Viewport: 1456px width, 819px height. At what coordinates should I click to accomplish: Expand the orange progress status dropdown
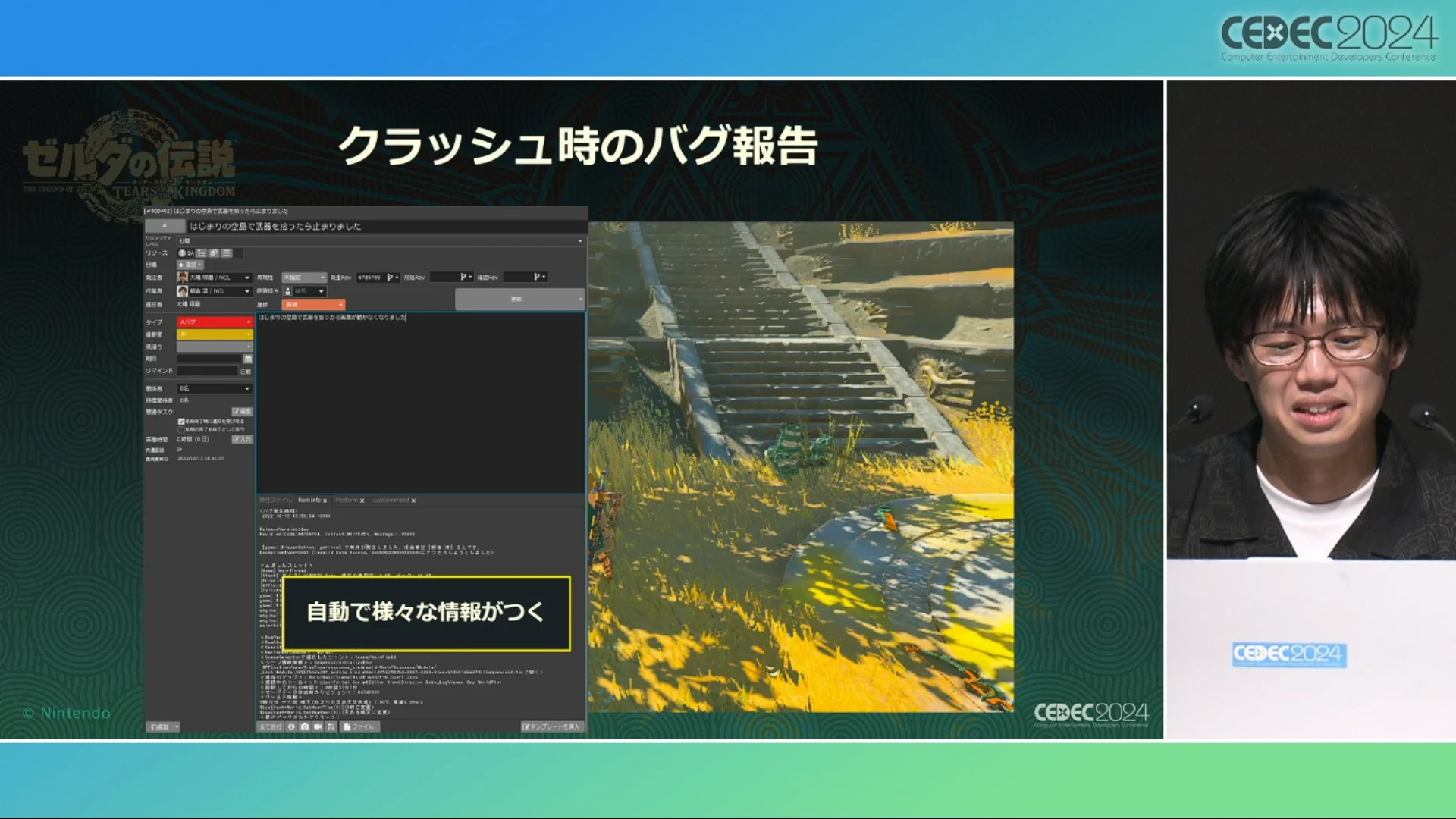[x=313, y=304]
